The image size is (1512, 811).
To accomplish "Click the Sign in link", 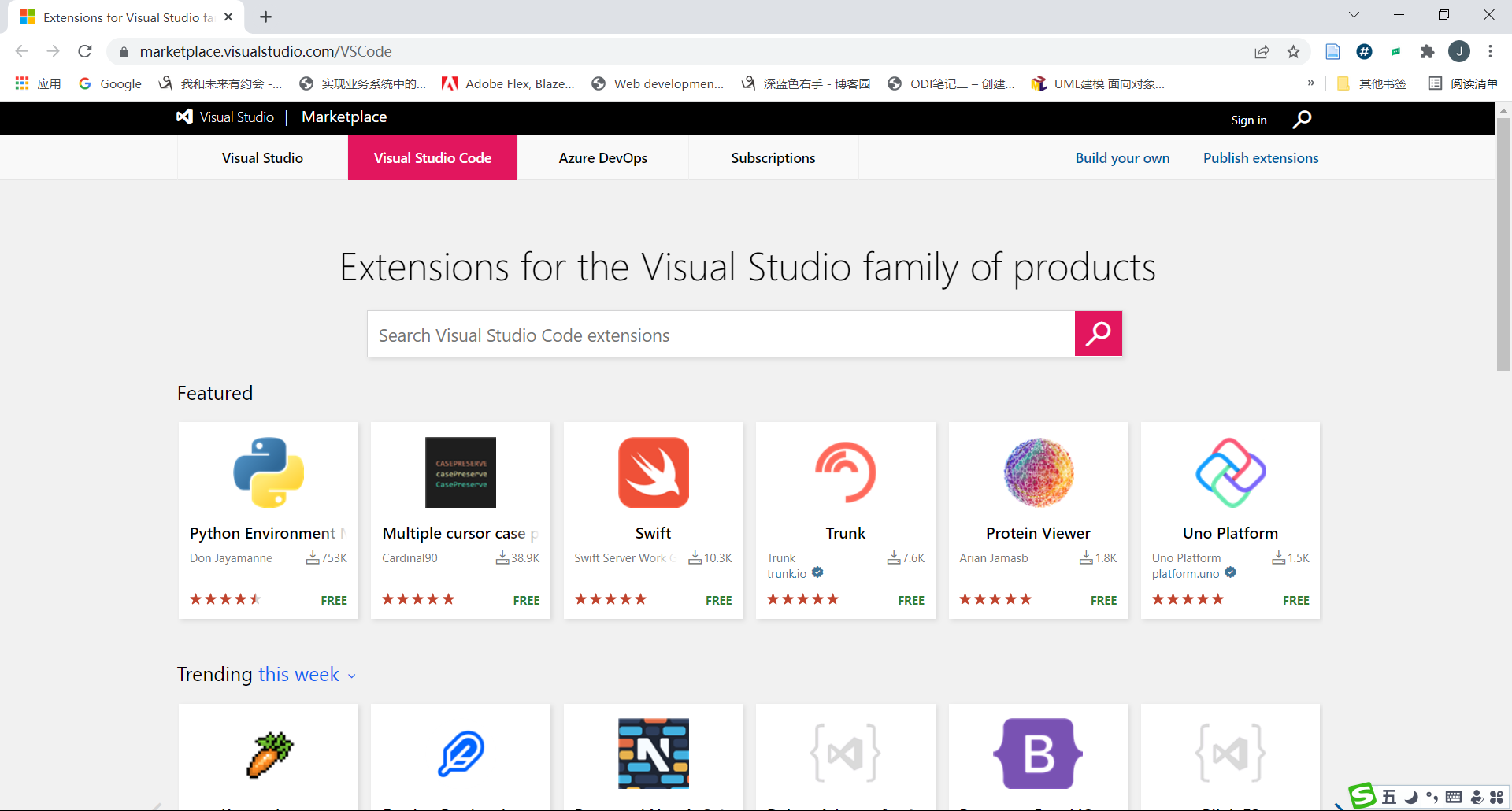I will (x=1249, y=120).
